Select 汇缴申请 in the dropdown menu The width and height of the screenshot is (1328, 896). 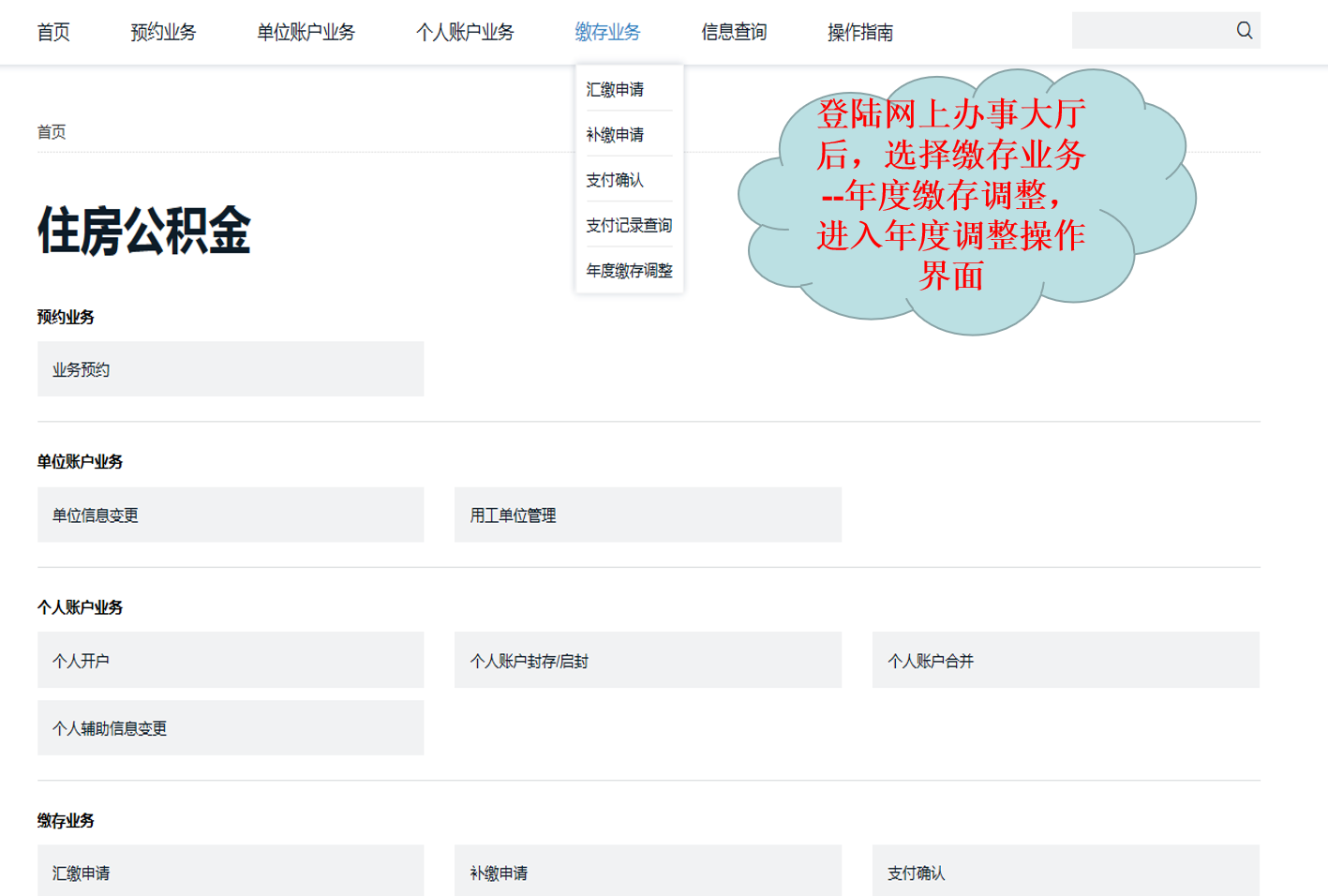point(616,90)
